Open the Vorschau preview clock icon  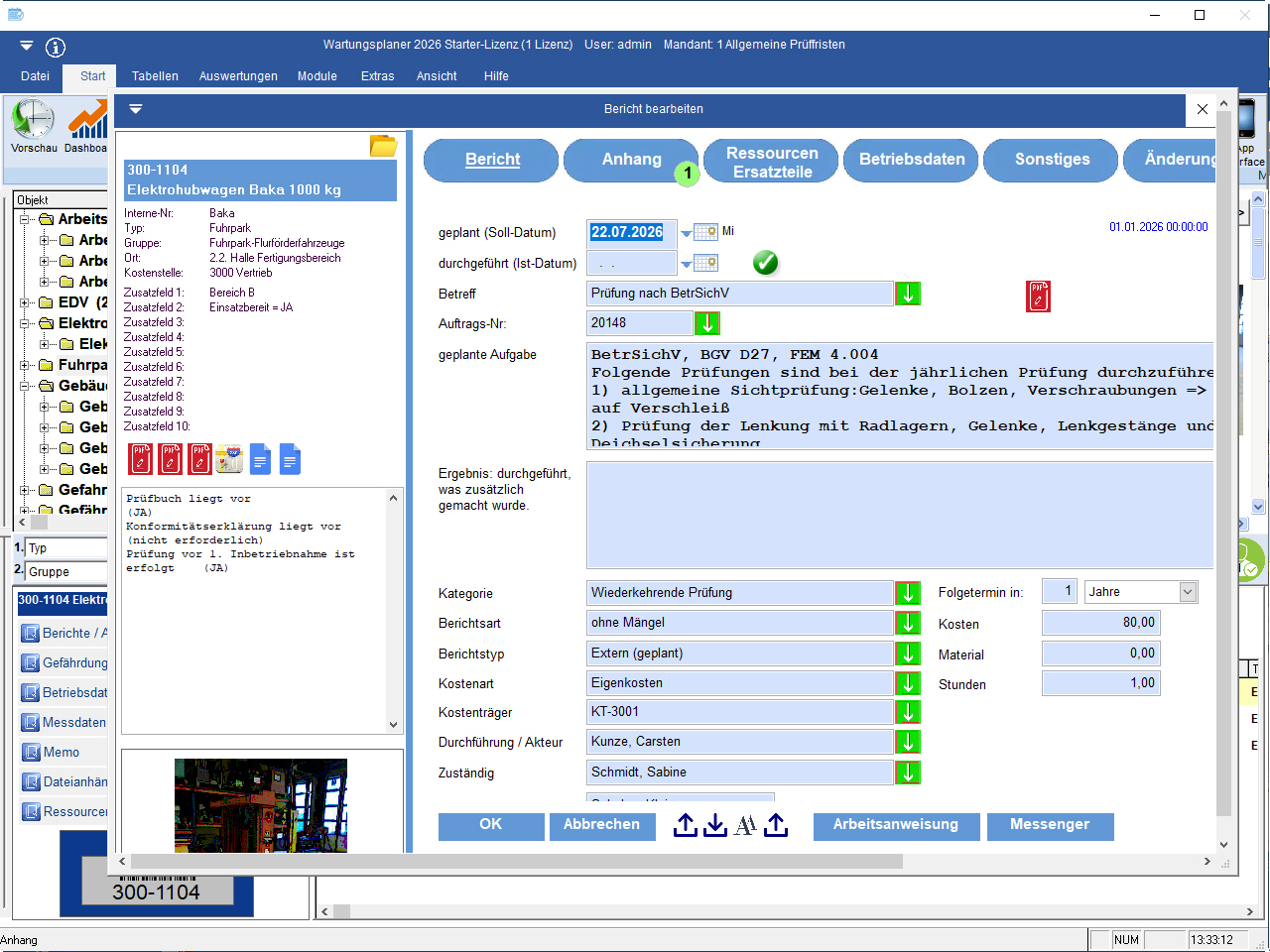point(33,120)
